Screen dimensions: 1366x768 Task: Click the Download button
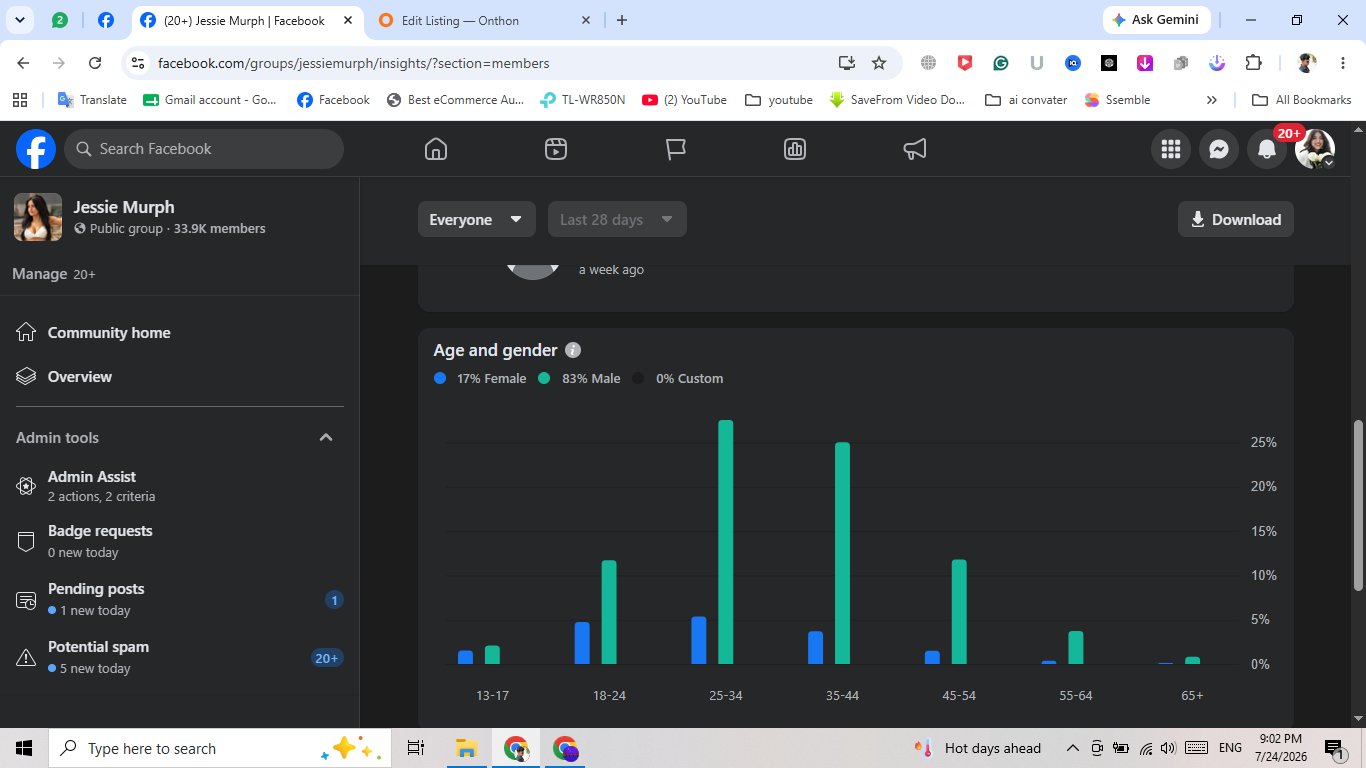tap(1236, 220)
